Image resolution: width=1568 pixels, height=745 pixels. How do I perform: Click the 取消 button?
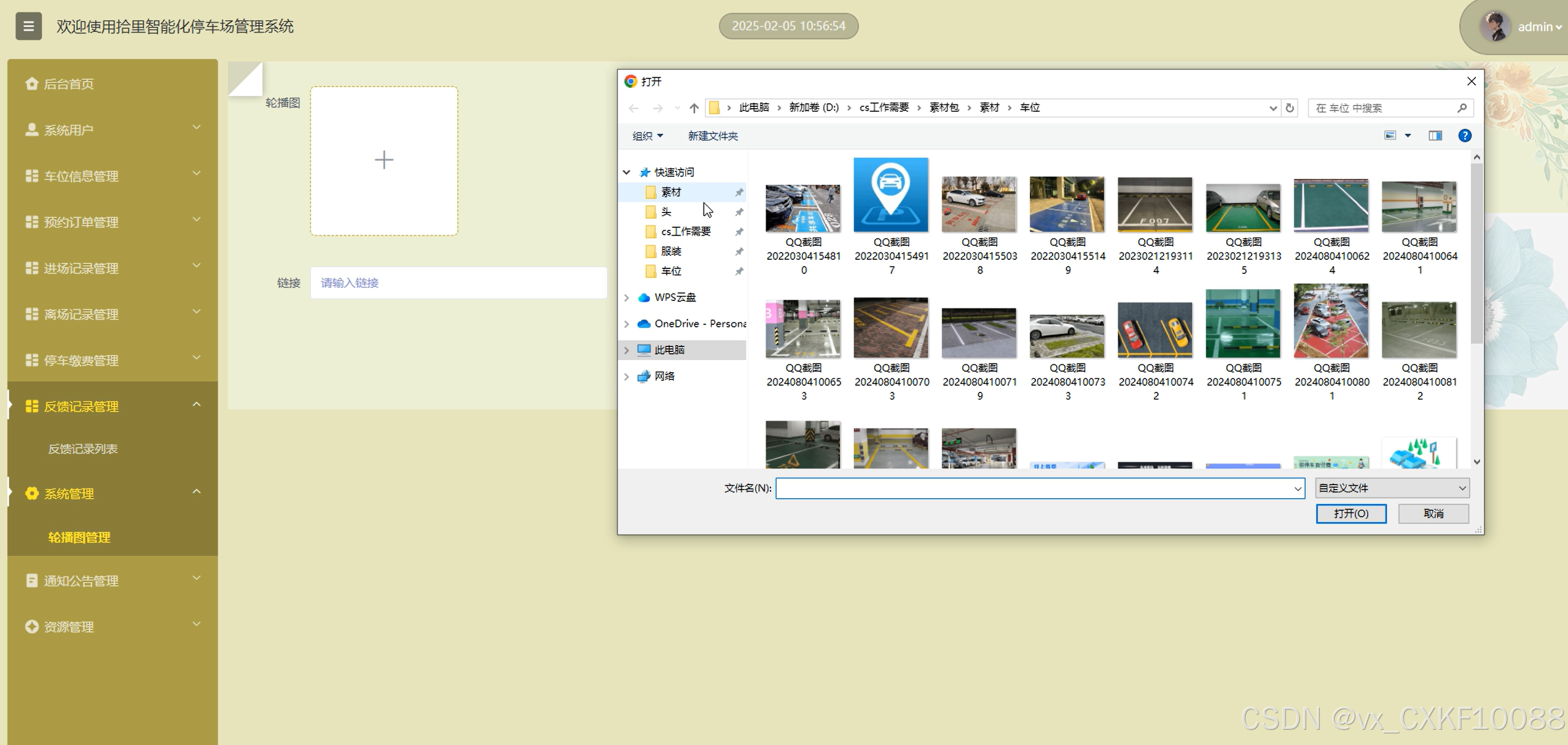[1433, 513]
